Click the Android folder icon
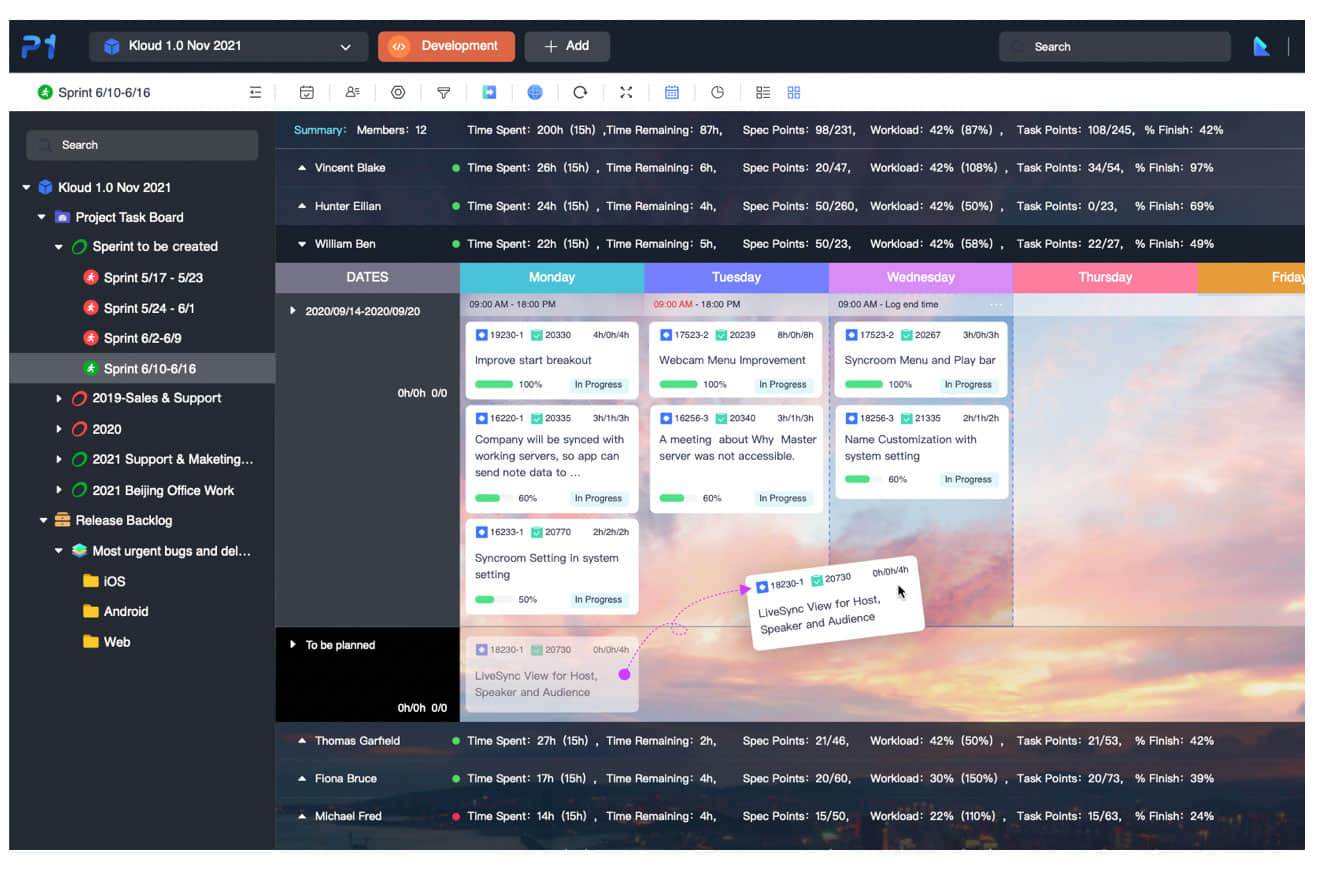Screen dimensions: 1318x876 (91, 611)
